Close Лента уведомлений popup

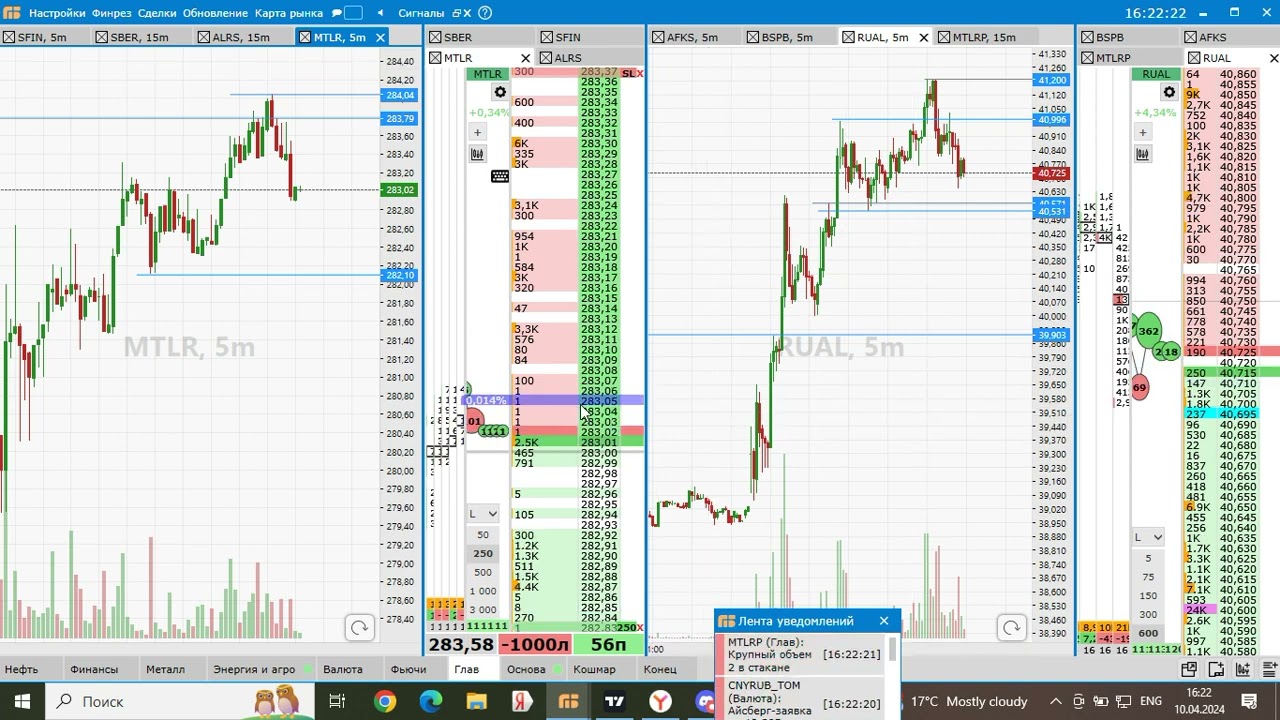point(884,621)
